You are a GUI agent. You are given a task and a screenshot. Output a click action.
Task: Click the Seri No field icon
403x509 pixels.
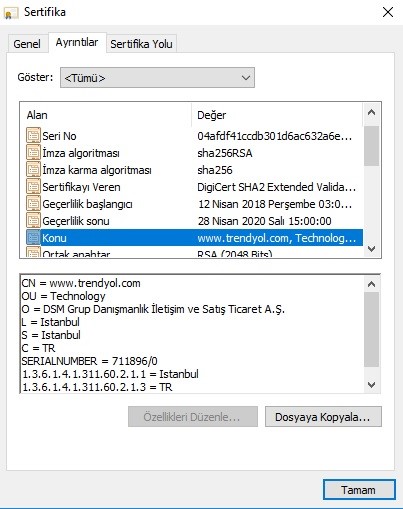(x=33, y=136)
